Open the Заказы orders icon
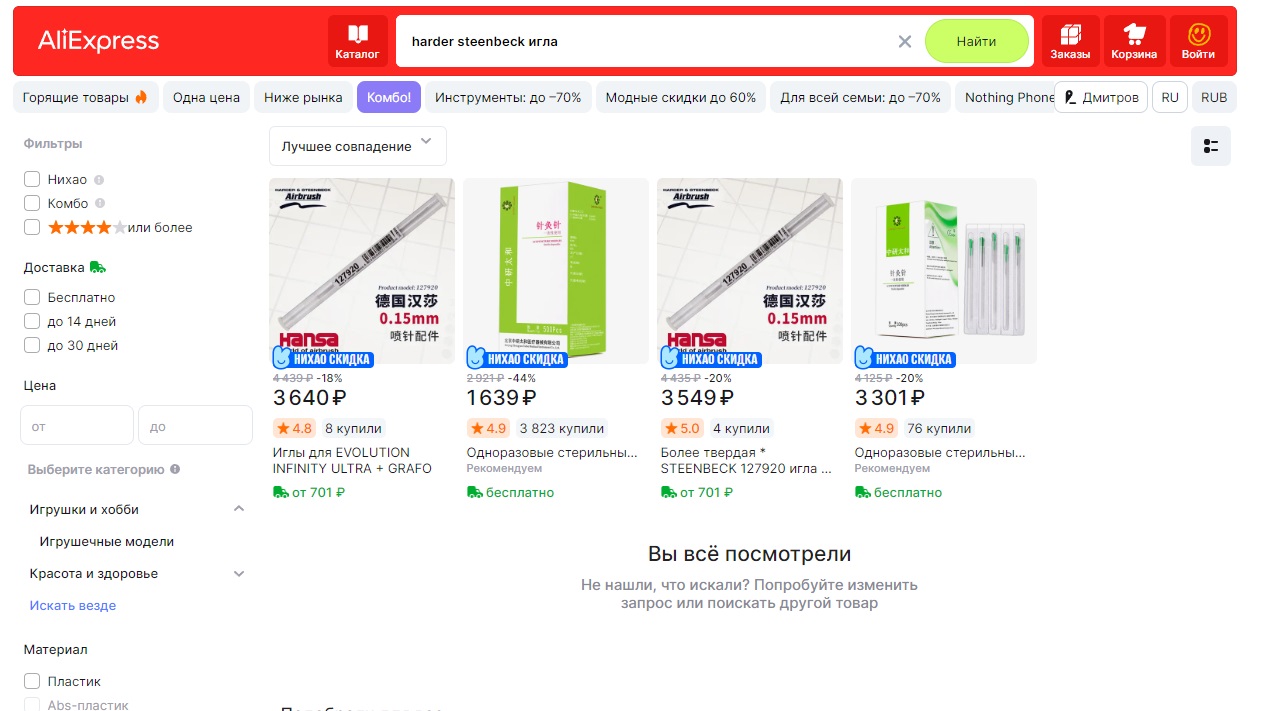Image resolution: width=1261 pixels, height=711 pixels. pyautogui.click(x=1070, y=42)
